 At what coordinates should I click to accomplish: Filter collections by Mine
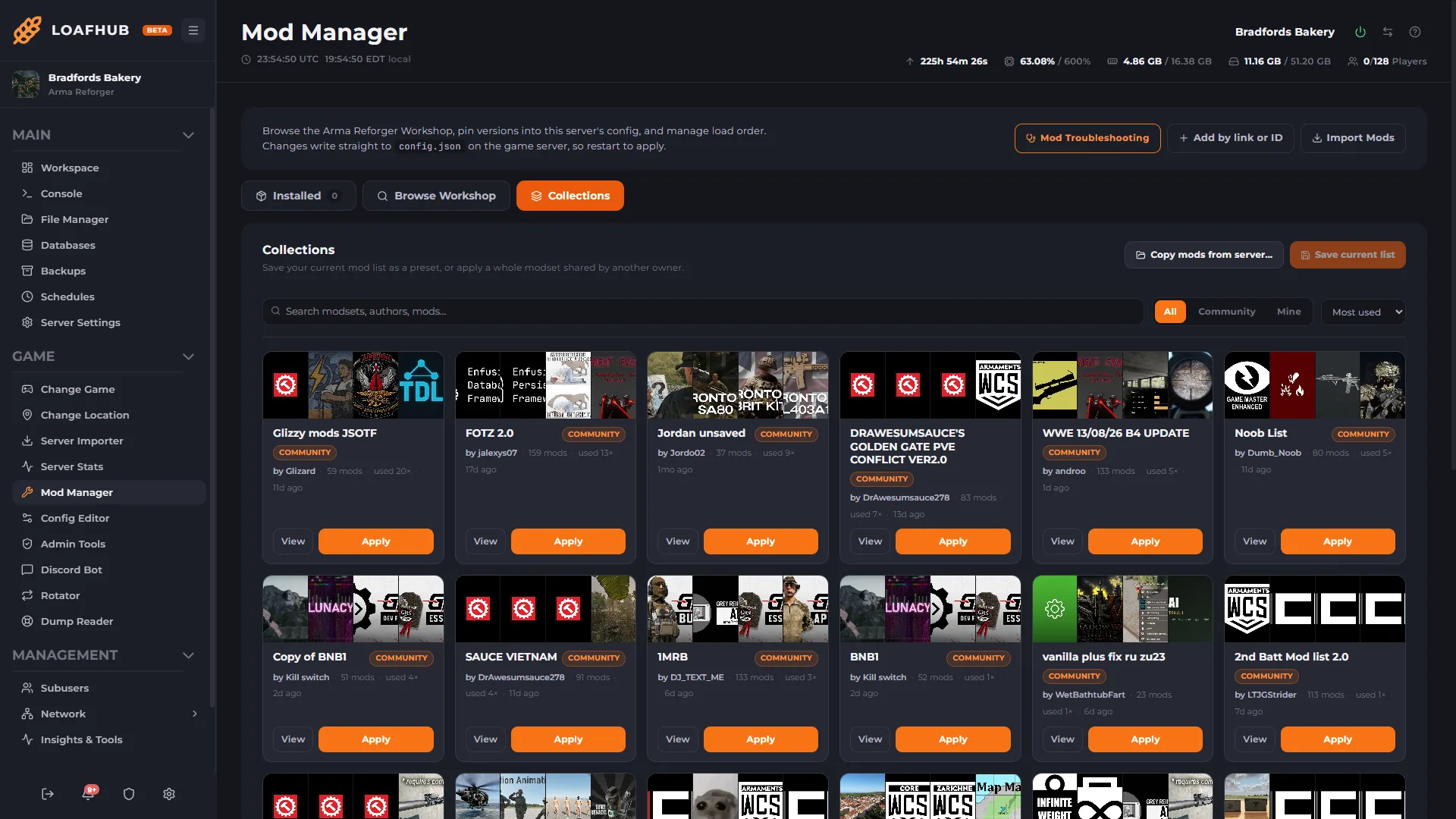pyautogui.click(x=1289, y=312)
